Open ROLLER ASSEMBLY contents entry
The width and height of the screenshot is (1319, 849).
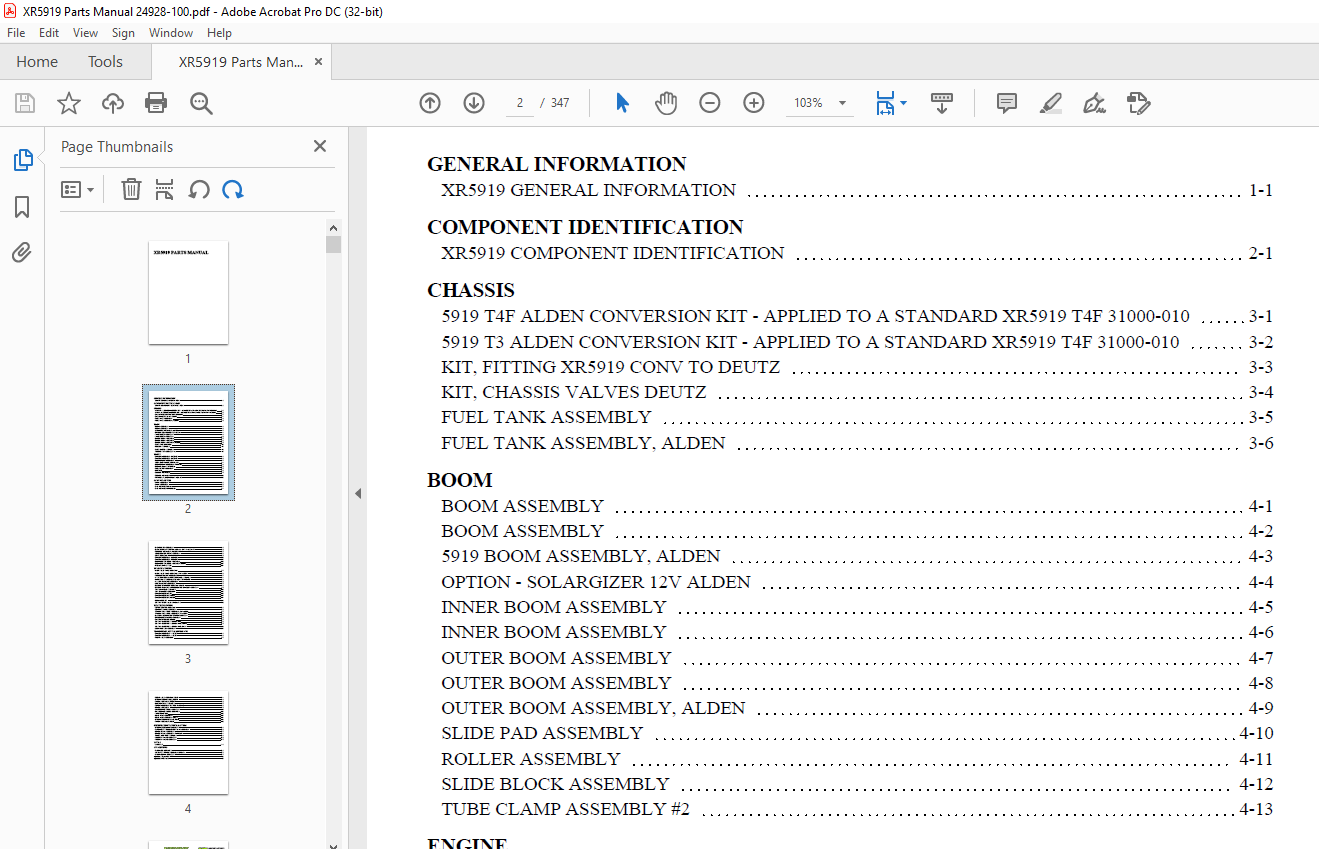pos(857,759)
